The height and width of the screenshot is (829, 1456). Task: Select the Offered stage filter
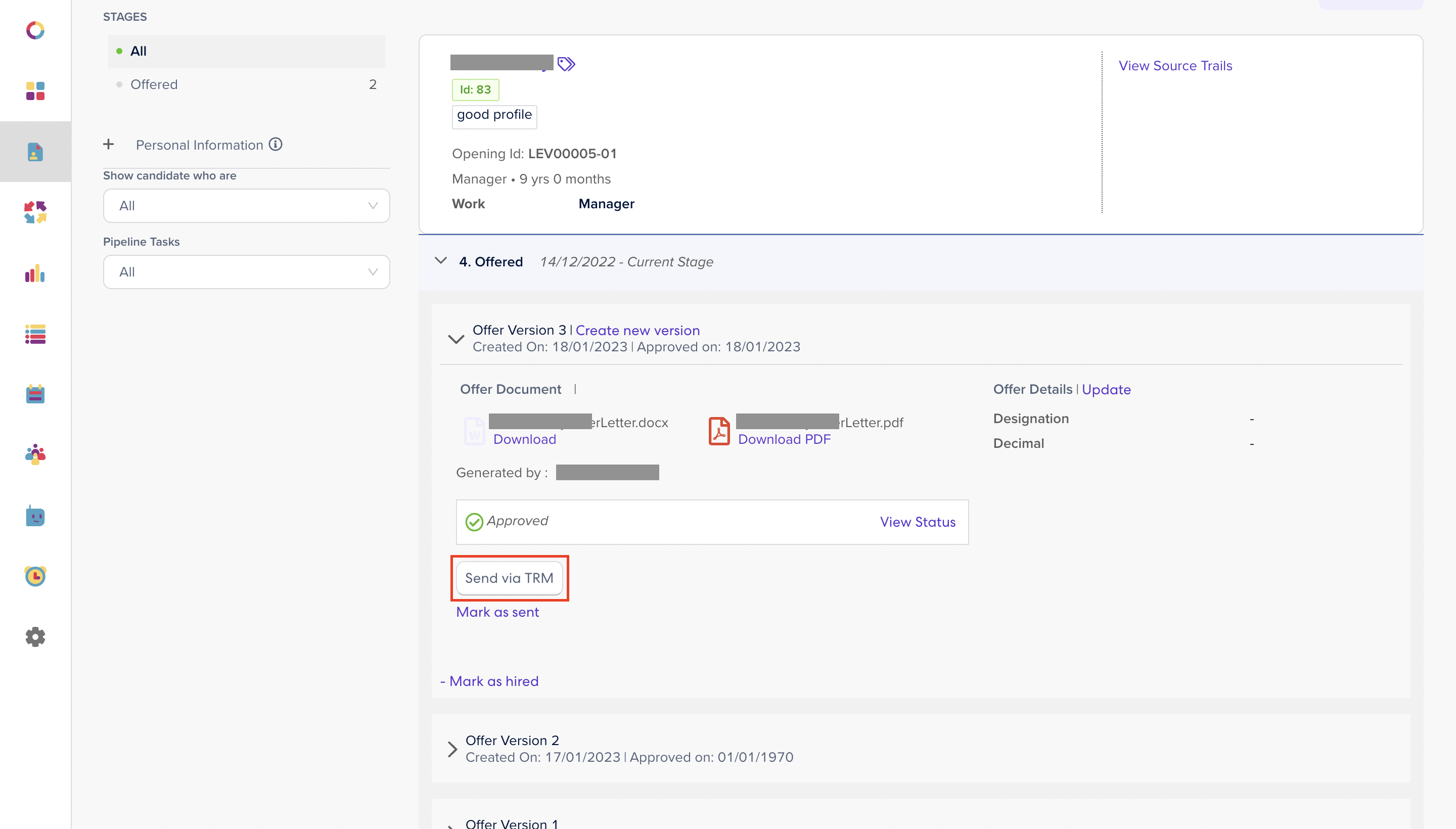247,84
